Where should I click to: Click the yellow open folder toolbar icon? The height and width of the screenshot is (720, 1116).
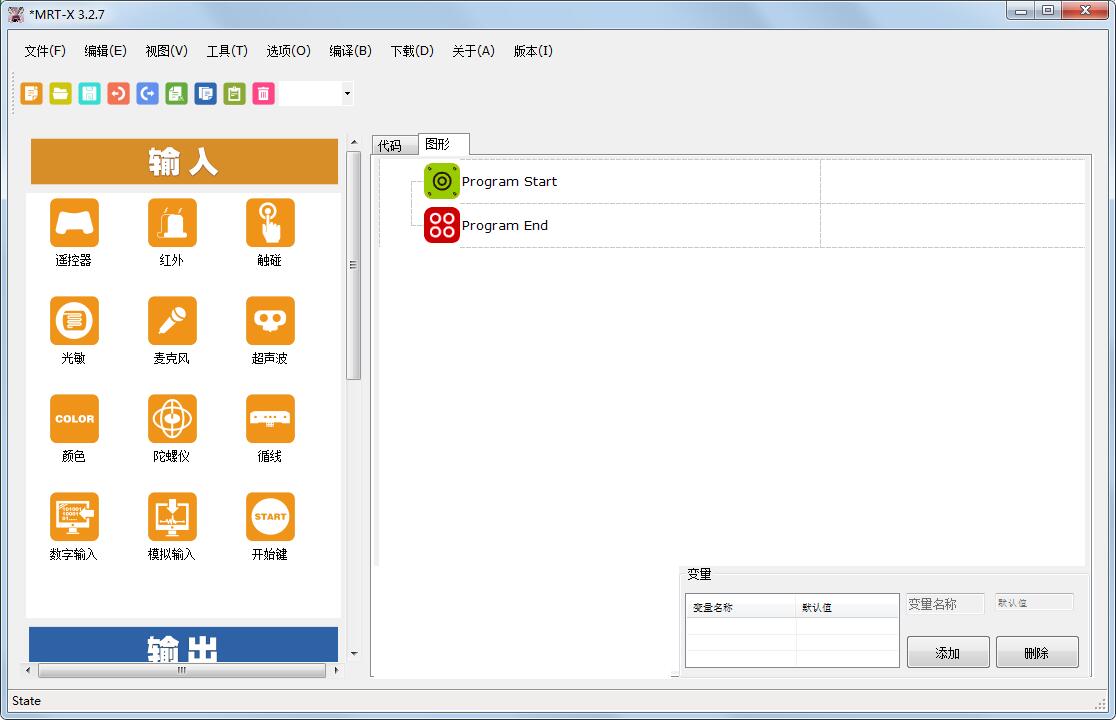click(x=60, y=93)
